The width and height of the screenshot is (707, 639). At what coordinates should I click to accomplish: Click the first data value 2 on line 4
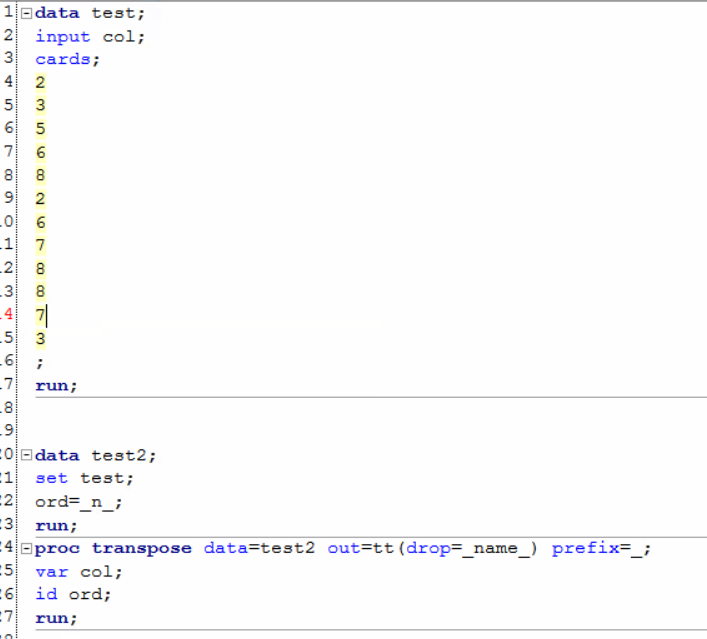41,82
